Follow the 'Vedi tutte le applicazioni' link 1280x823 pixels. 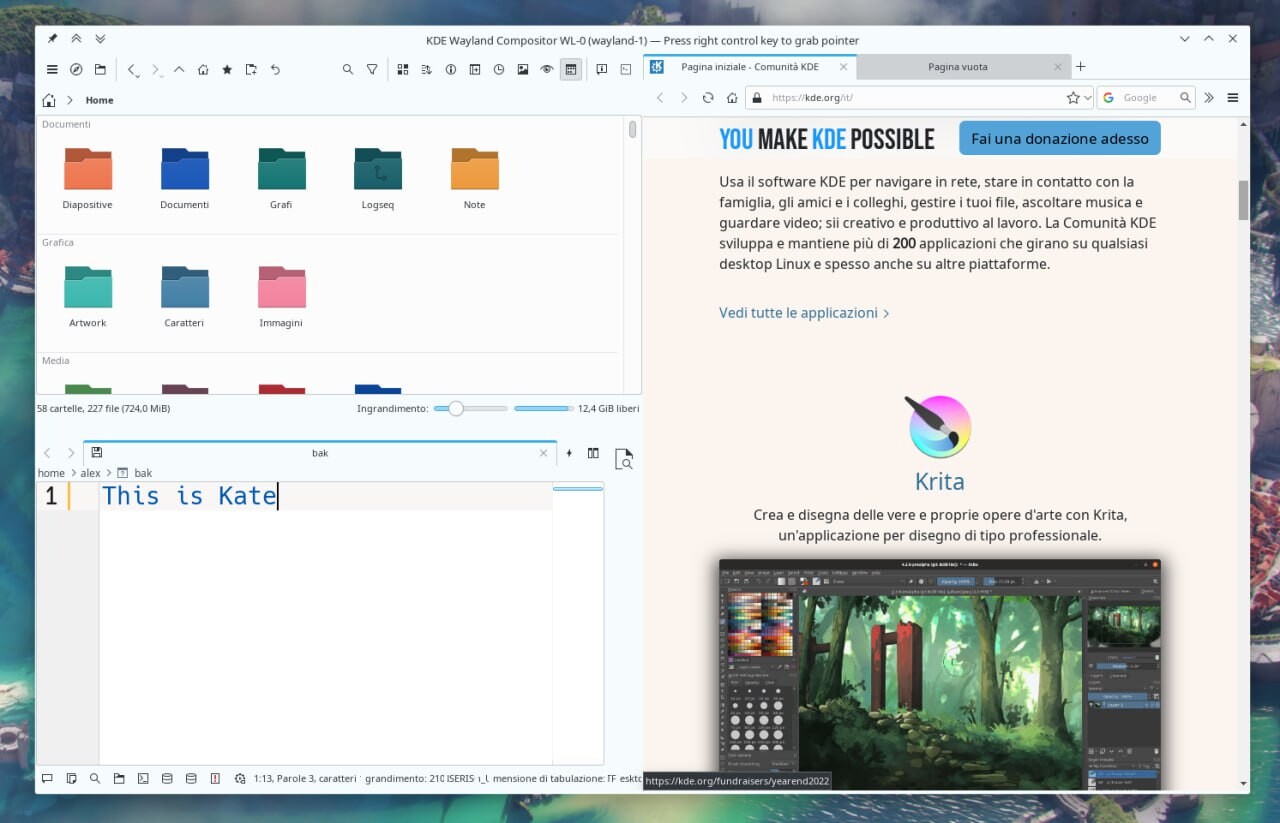pos(804,313)
